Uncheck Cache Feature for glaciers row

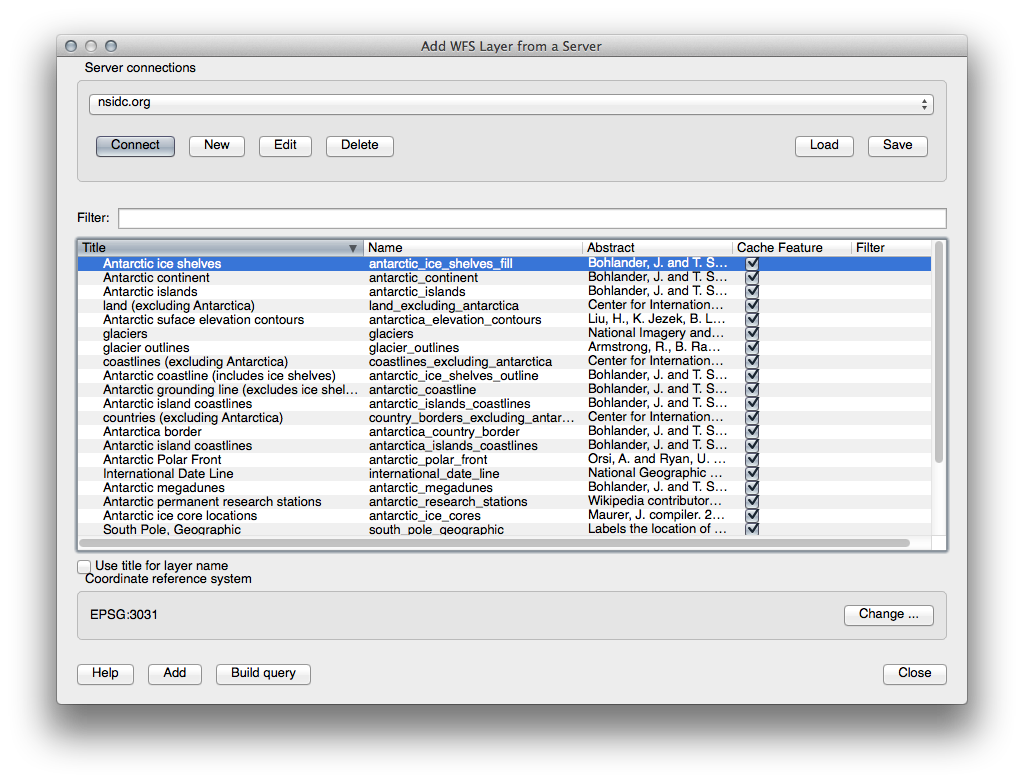click(752, 334)
